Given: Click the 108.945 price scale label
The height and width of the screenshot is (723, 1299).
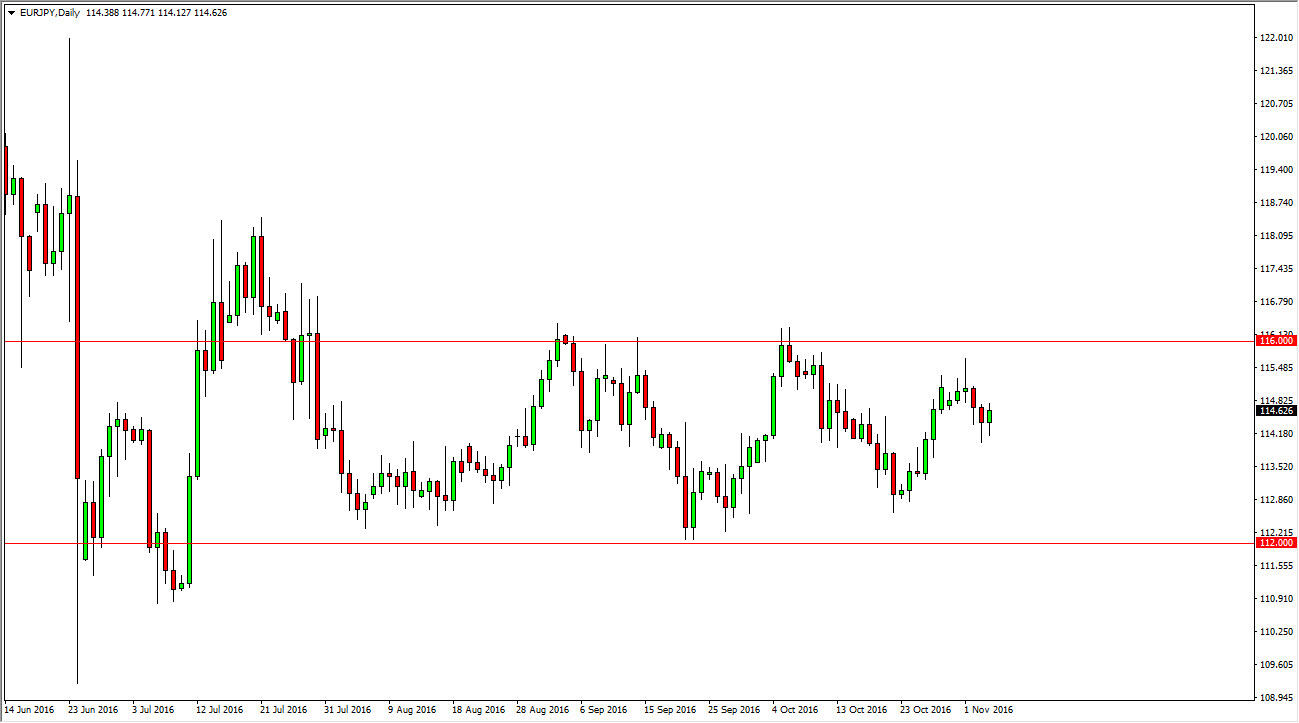Looking at the screenshot, I should [x=1275, y=698].
